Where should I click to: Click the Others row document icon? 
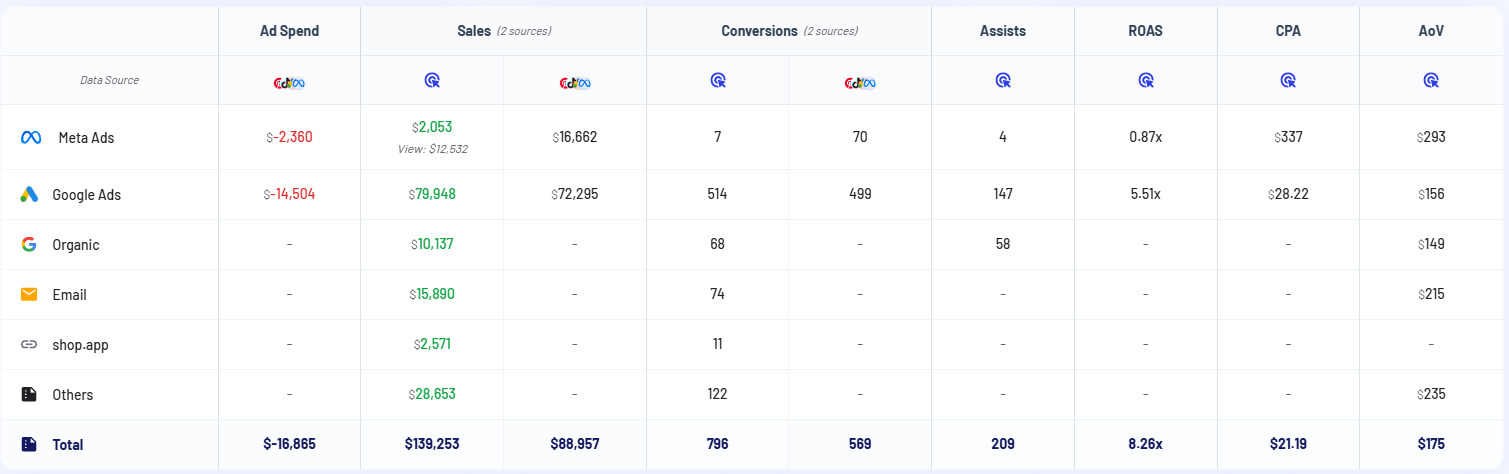tap(29, 395)
